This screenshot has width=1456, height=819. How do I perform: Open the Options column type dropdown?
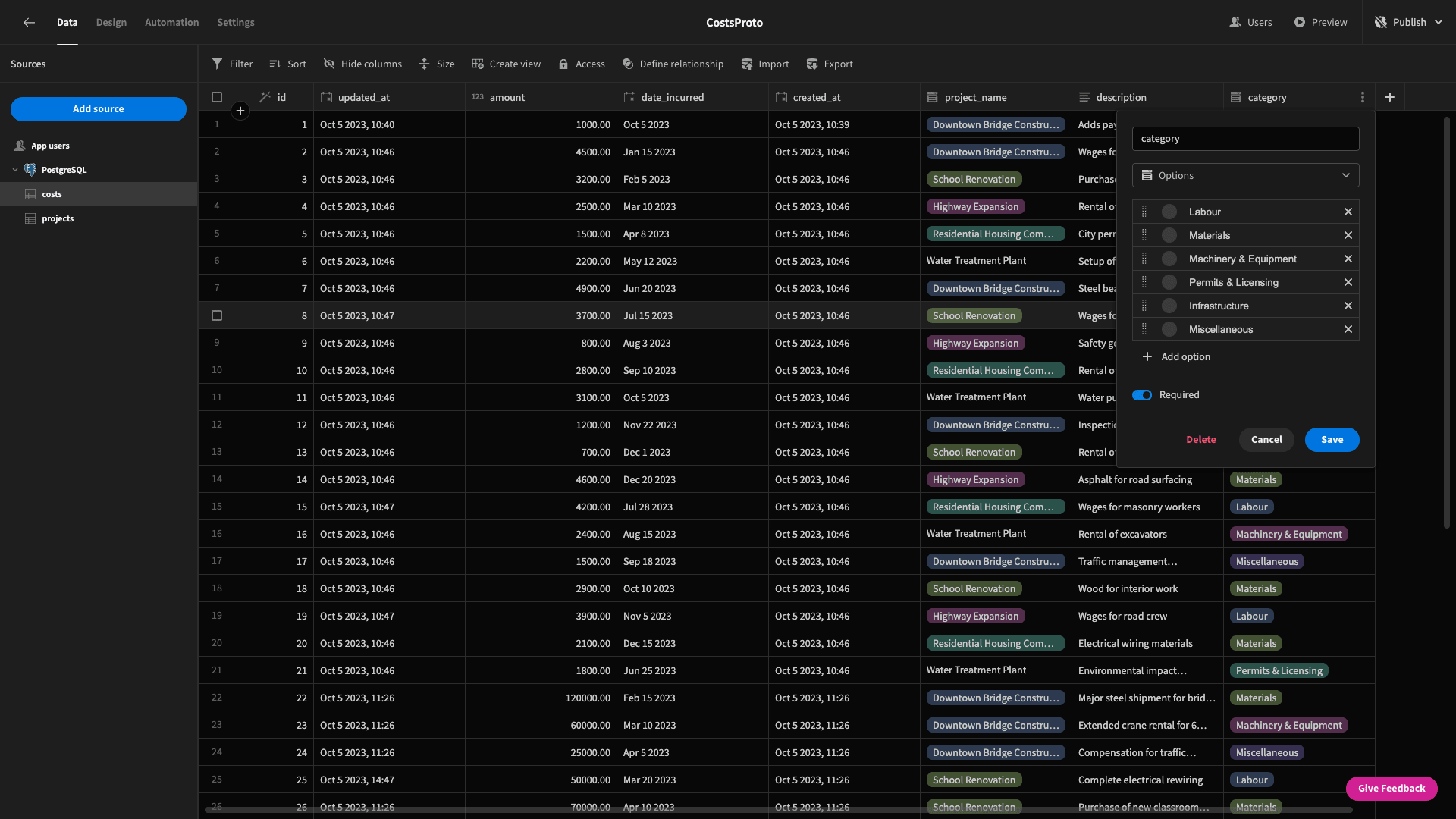1245,175
